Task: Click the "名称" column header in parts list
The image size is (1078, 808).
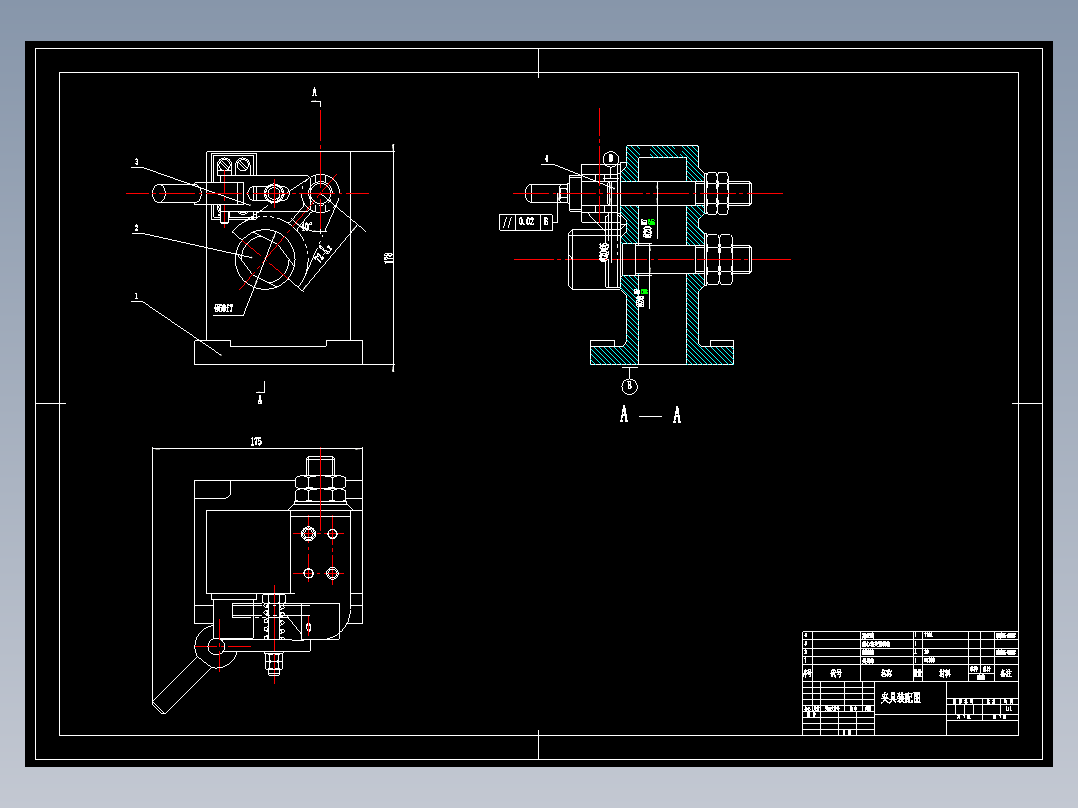Action: pos(887,673)
